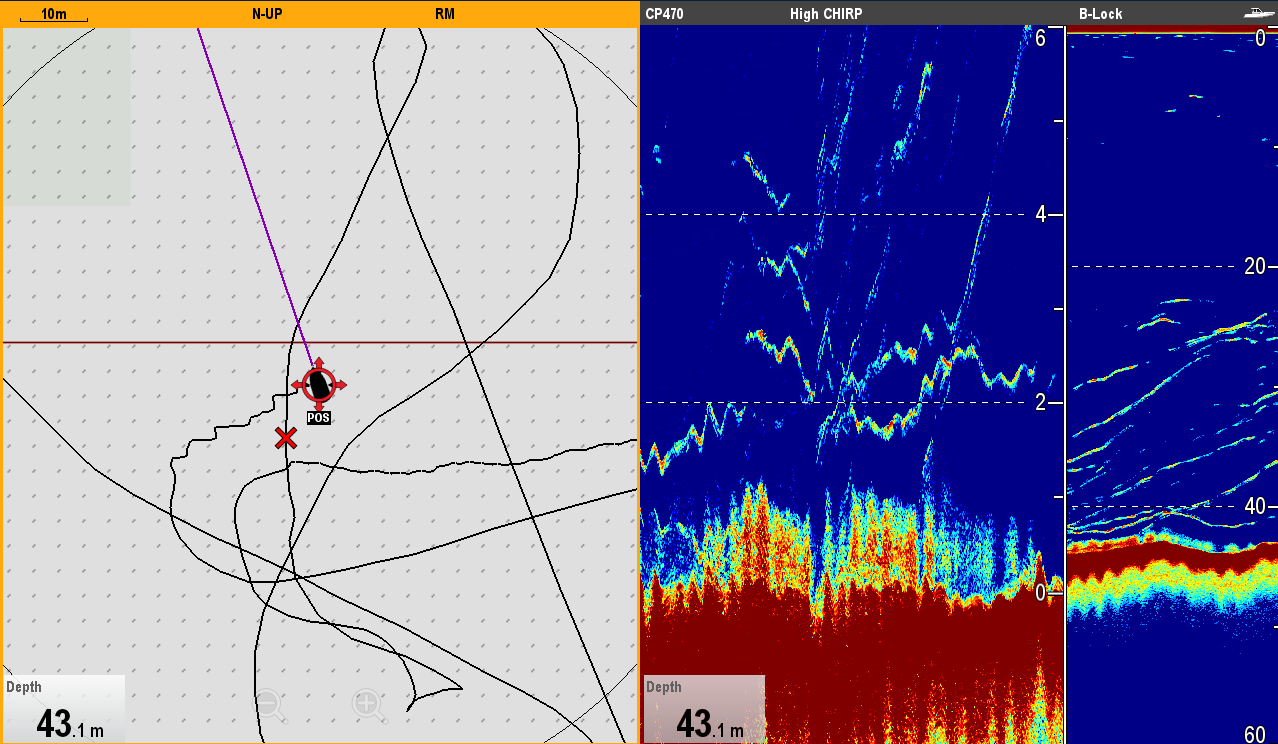This screenshot has height=744, width=1278.
Task: Select the vessel position icon on chart
Action: (x=319, y=383)
